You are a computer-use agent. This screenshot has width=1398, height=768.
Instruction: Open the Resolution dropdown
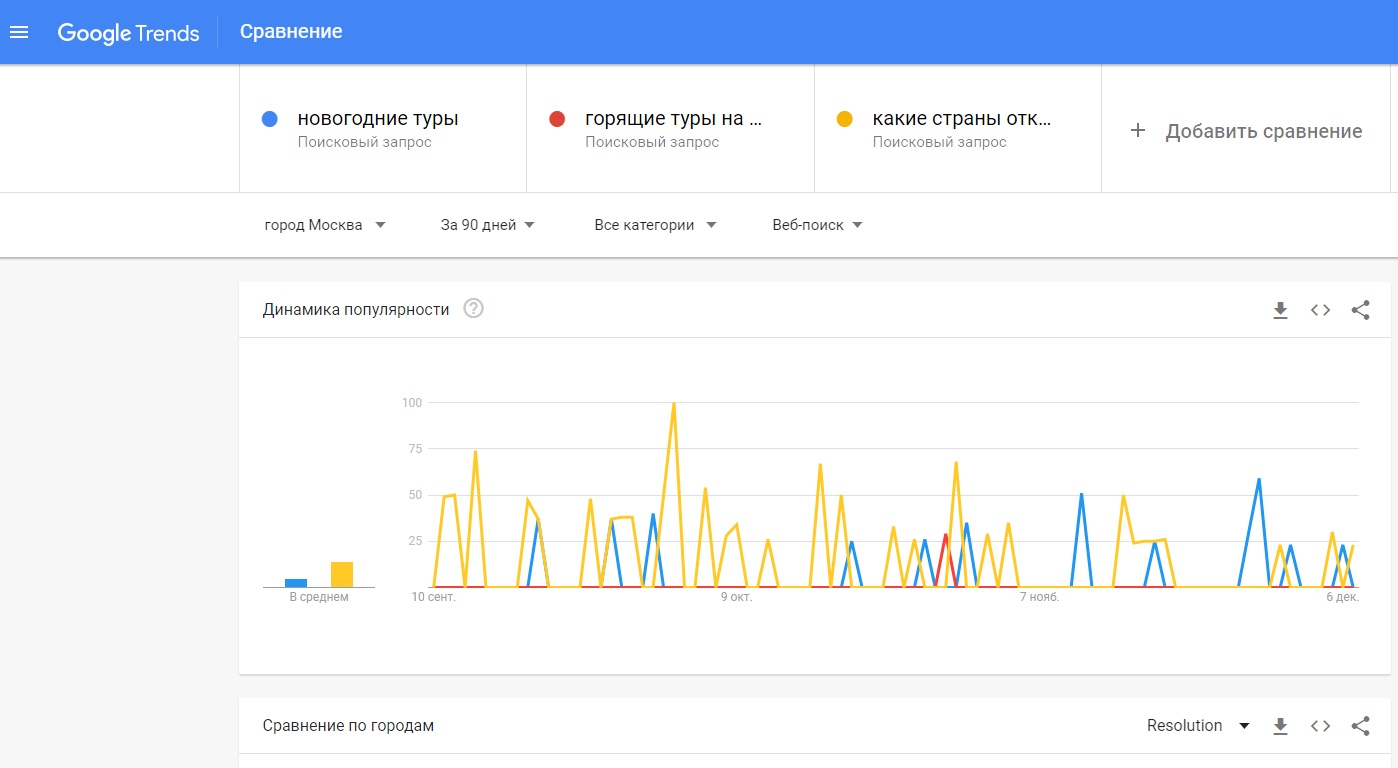[x=1198, y=726]
